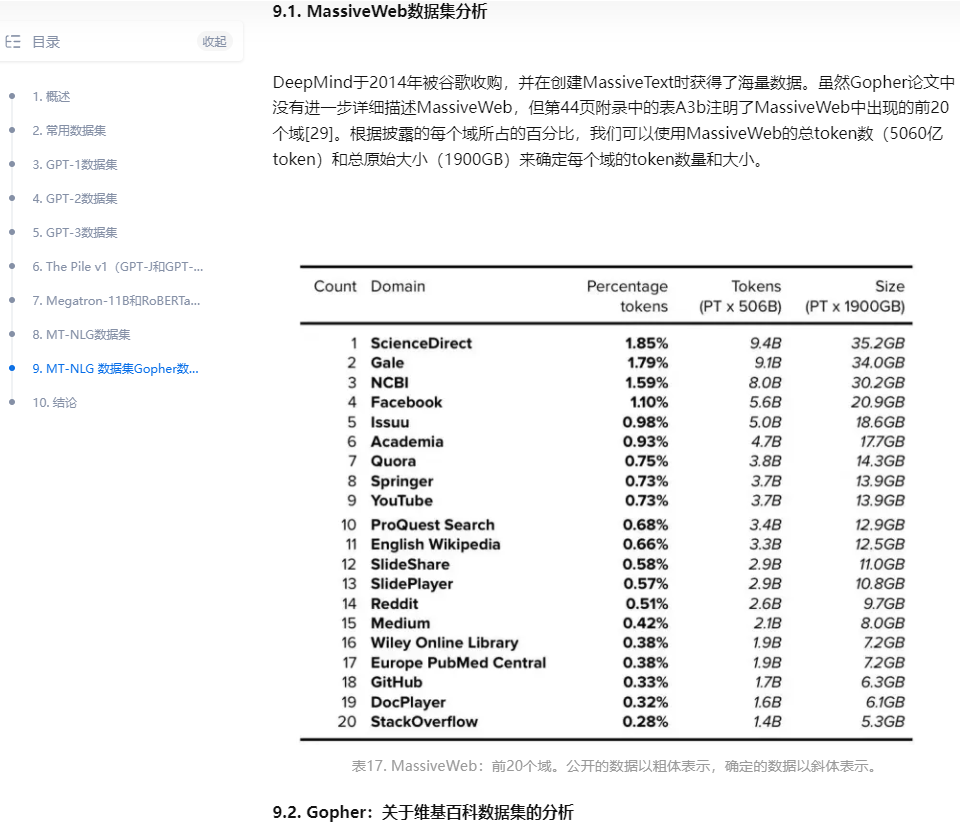Click YouTube in the Domain column

coord(402,500)
